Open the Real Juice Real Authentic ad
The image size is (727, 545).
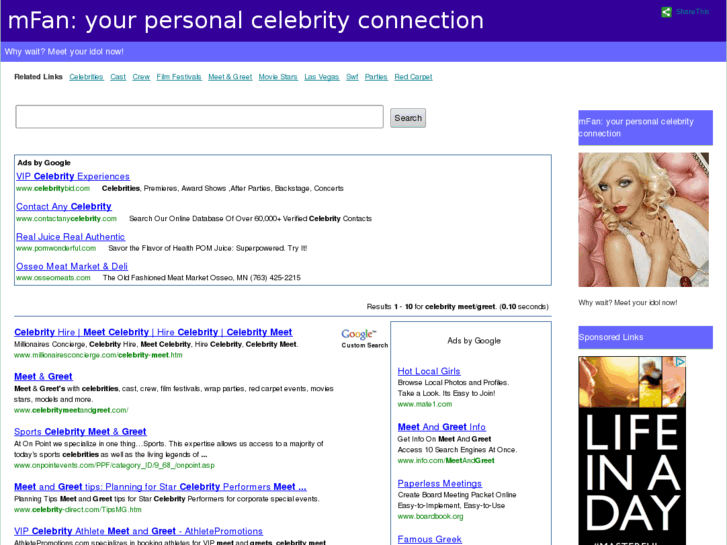pyautogui.click(x=70, y=237)
